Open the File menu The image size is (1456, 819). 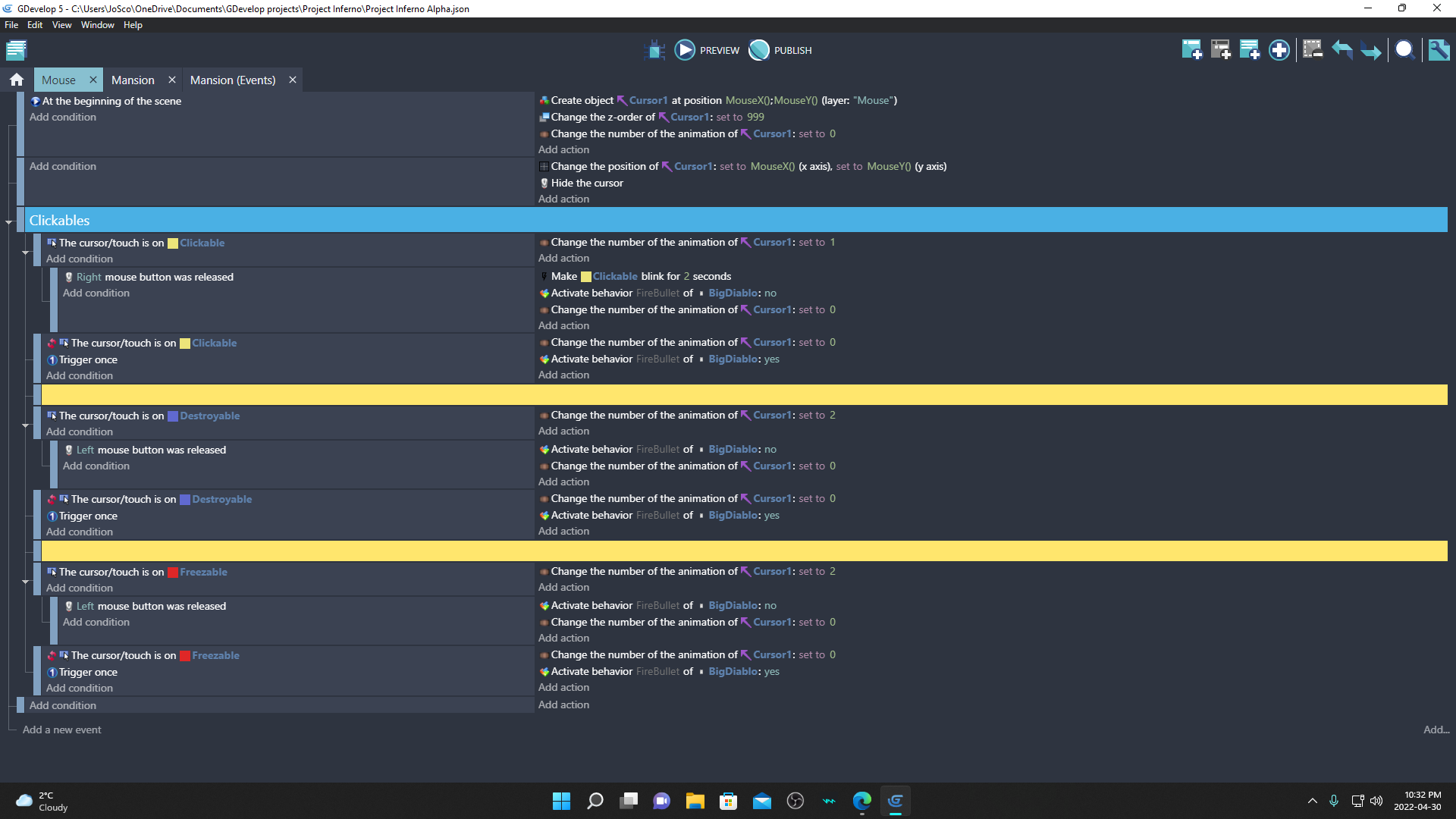coord(11,25)
